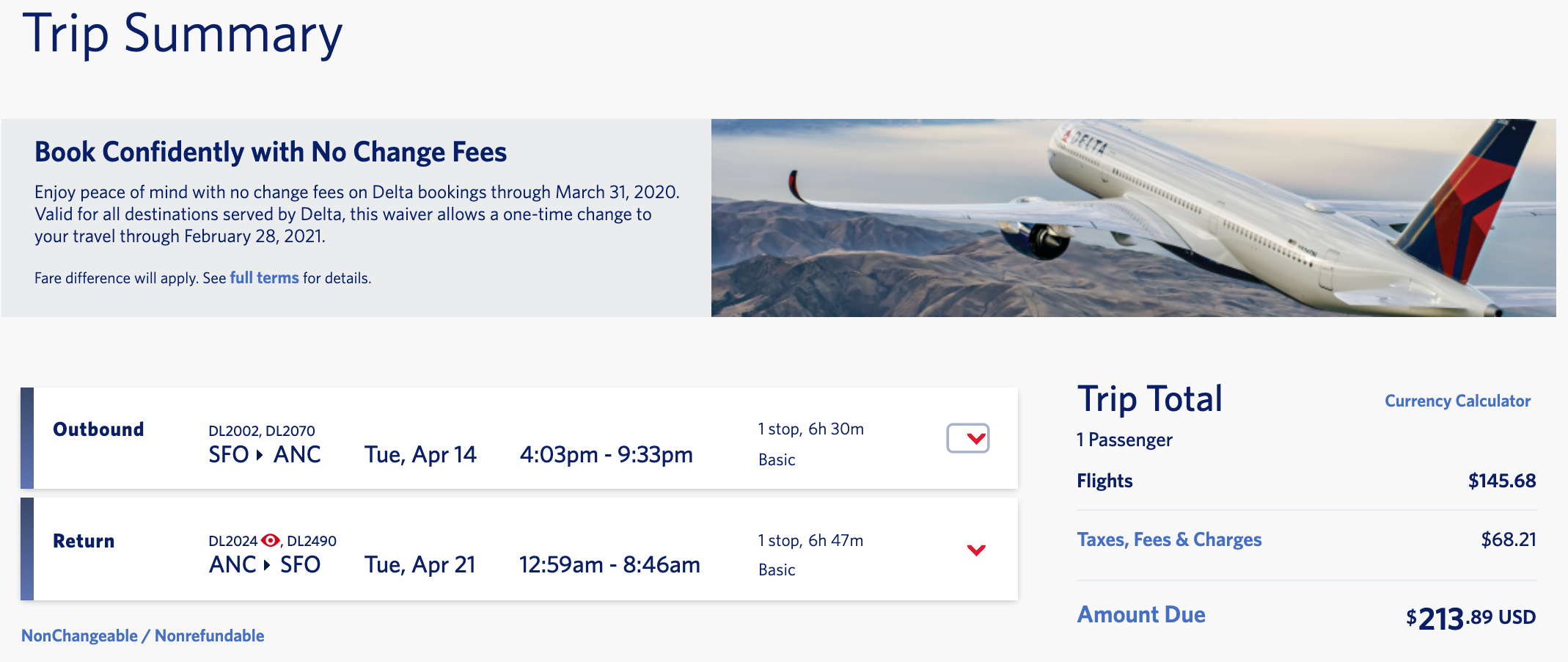
Task: Click the Amount Due link
Action: [x=1140, y=614]
